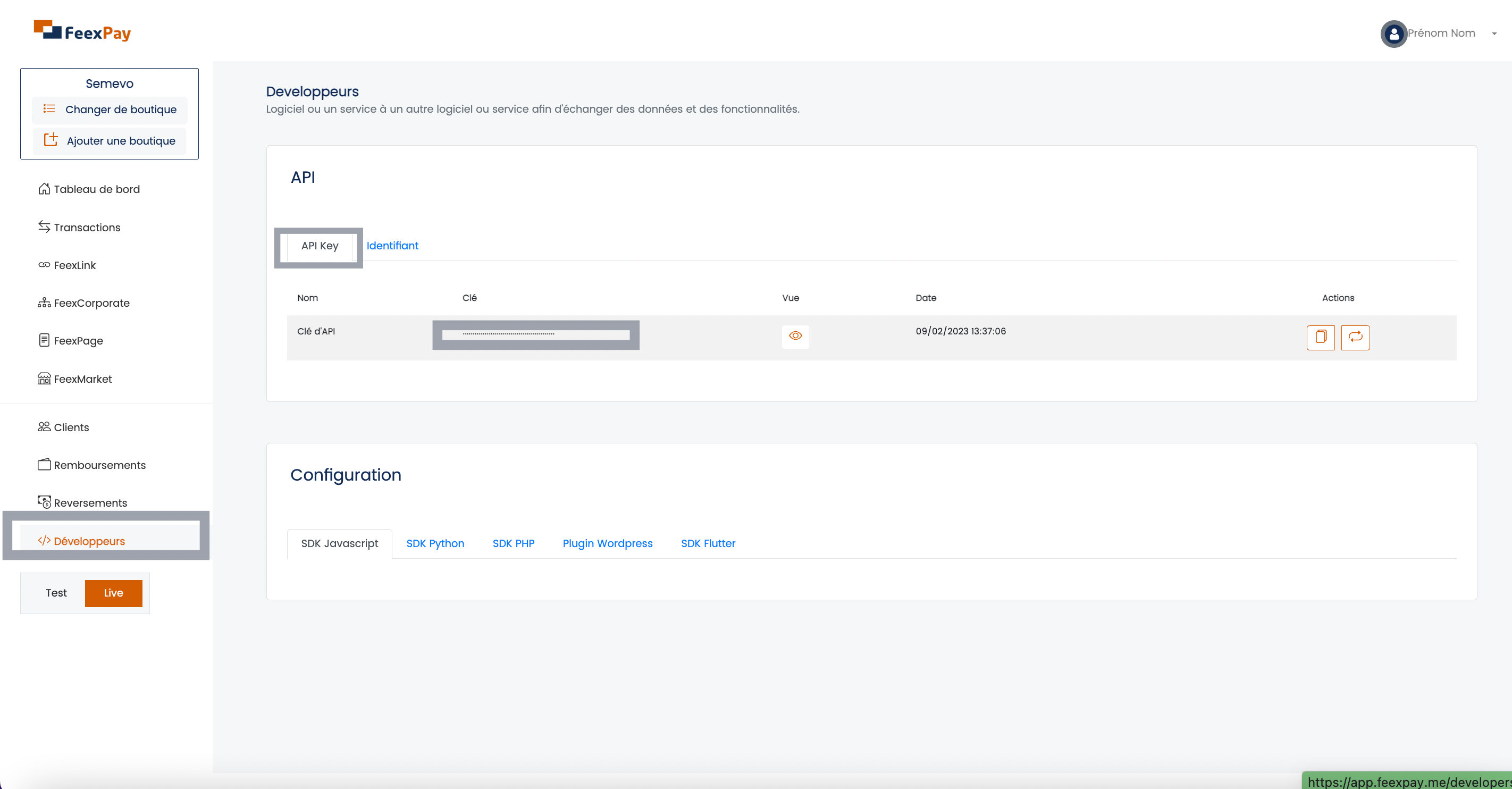Switch to the SDK Python tab
The width and height of the screenshot is (1512, 789).
click(x=435, y=543)
